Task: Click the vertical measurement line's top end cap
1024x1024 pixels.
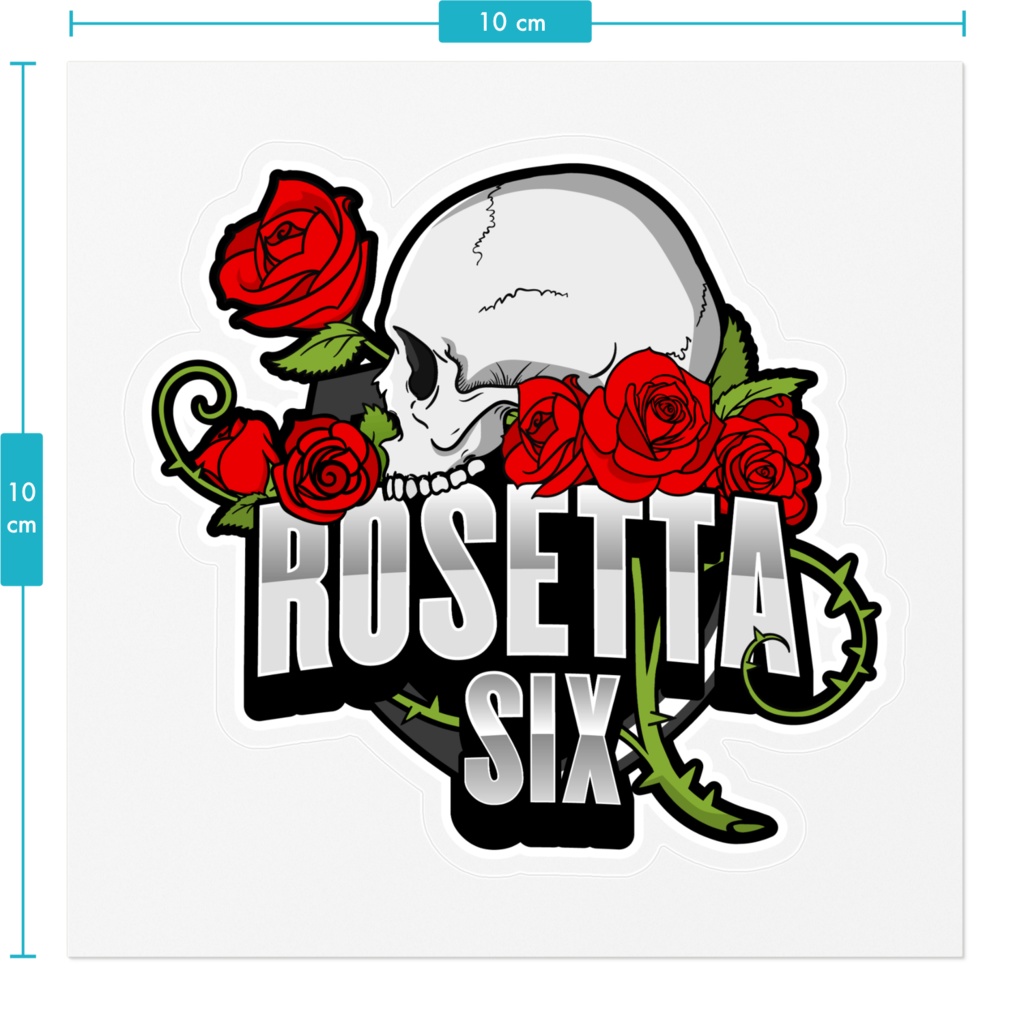Action: pos(24,65)
